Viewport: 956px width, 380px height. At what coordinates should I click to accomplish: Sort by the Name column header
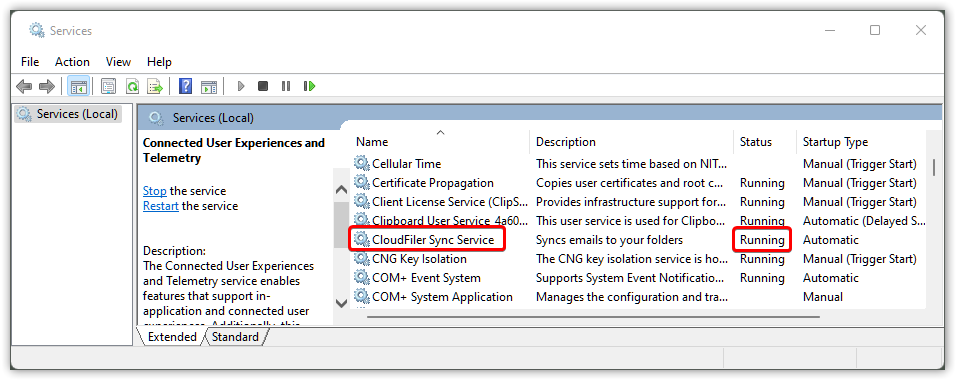pyautogui.click(x=372, y=142)
